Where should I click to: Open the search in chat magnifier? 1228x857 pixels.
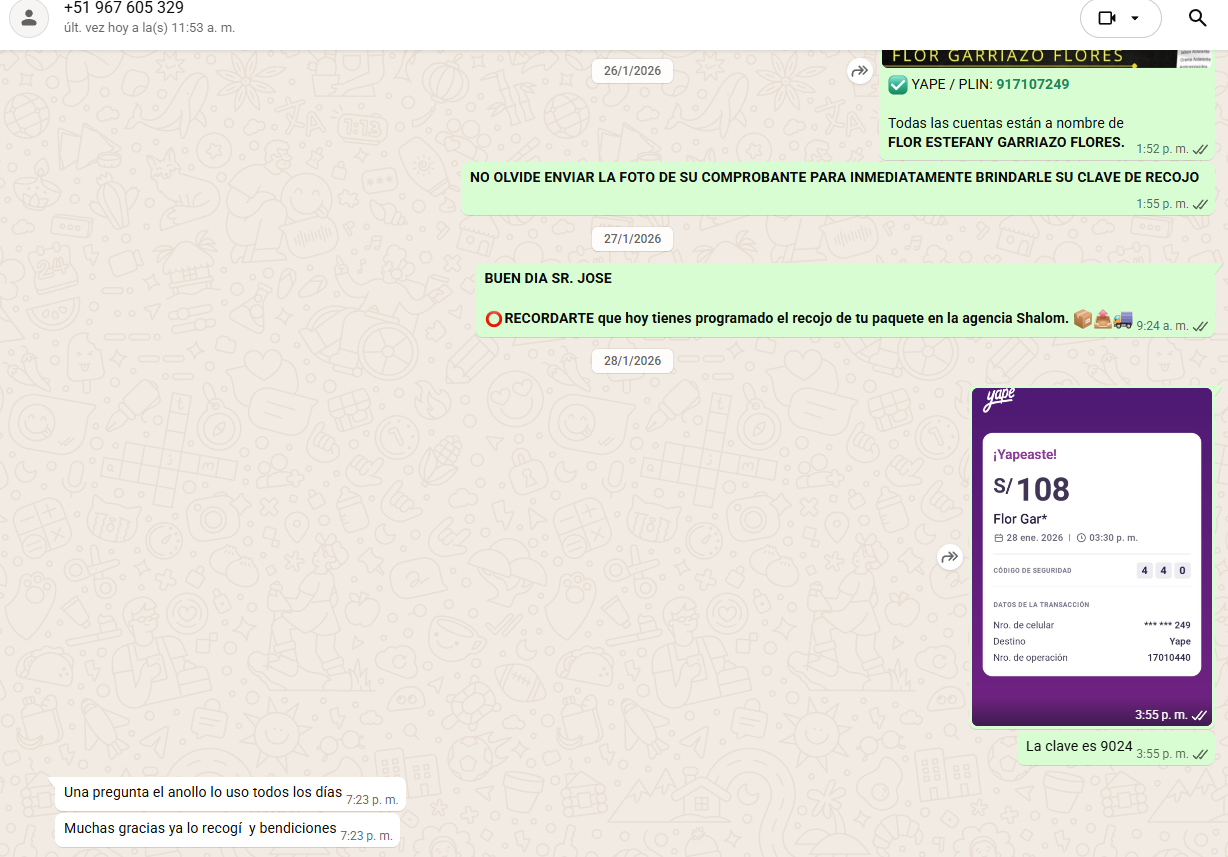tap(1197, 18)
